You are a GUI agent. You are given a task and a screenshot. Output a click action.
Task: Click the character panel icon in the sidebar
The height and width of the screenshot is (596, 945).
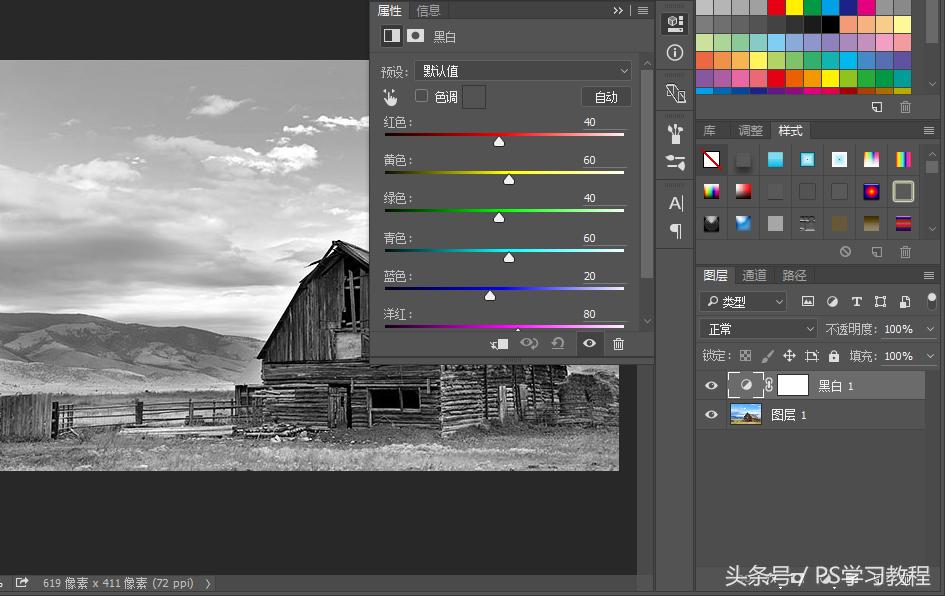(675, 203)
